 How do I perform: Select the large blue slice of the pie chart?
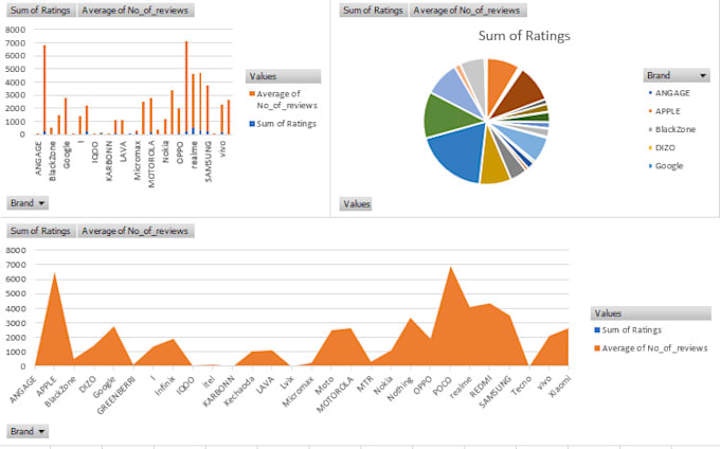(459, 154)
